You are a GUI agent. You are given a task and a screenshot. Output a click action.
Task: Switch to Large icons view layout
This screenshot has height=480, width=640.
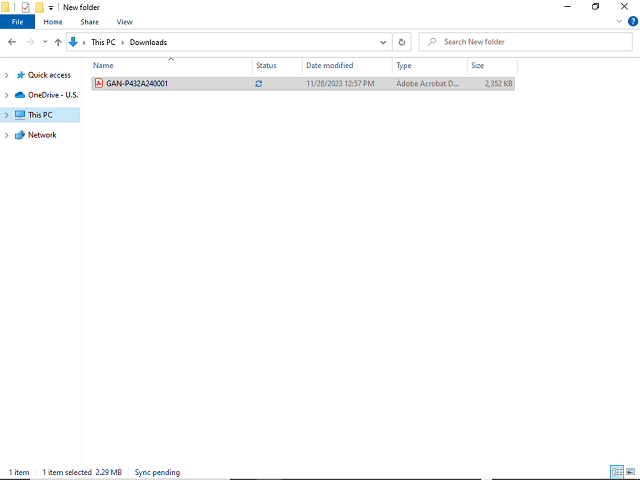coord(631,472)
